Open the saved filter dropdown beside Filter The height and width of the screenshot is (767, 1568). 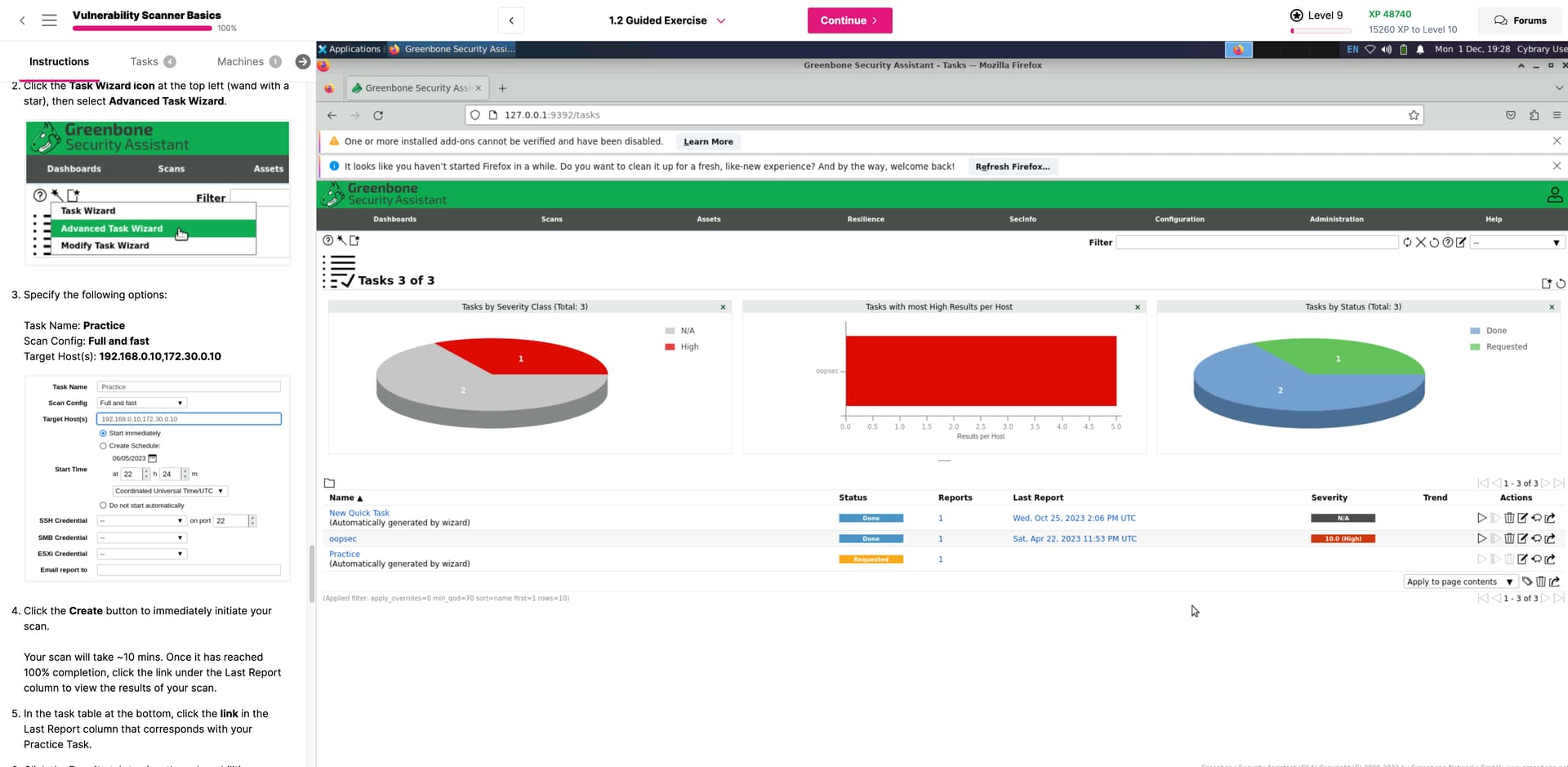pos(1517,243)
